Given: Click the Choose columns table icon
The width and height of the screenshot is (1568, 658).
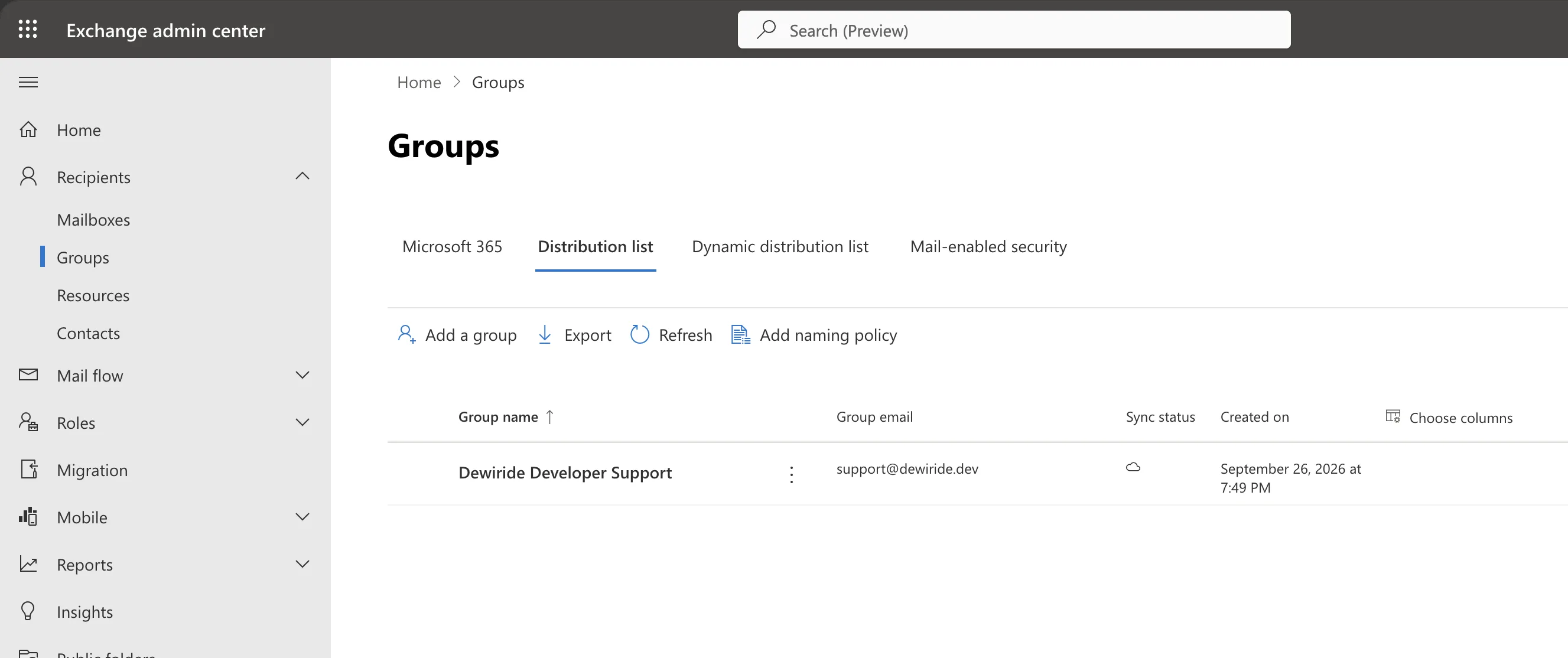Looking at the screenshot, I should point(1393,416).
